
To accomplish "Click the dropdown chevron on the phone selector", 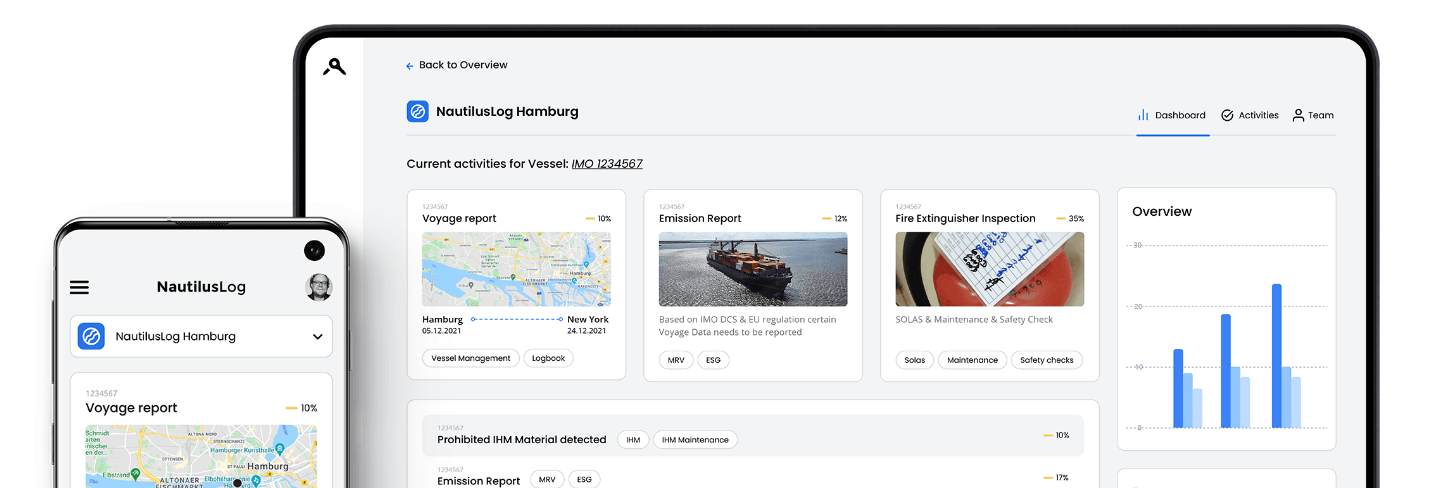I will pos(317,337).
